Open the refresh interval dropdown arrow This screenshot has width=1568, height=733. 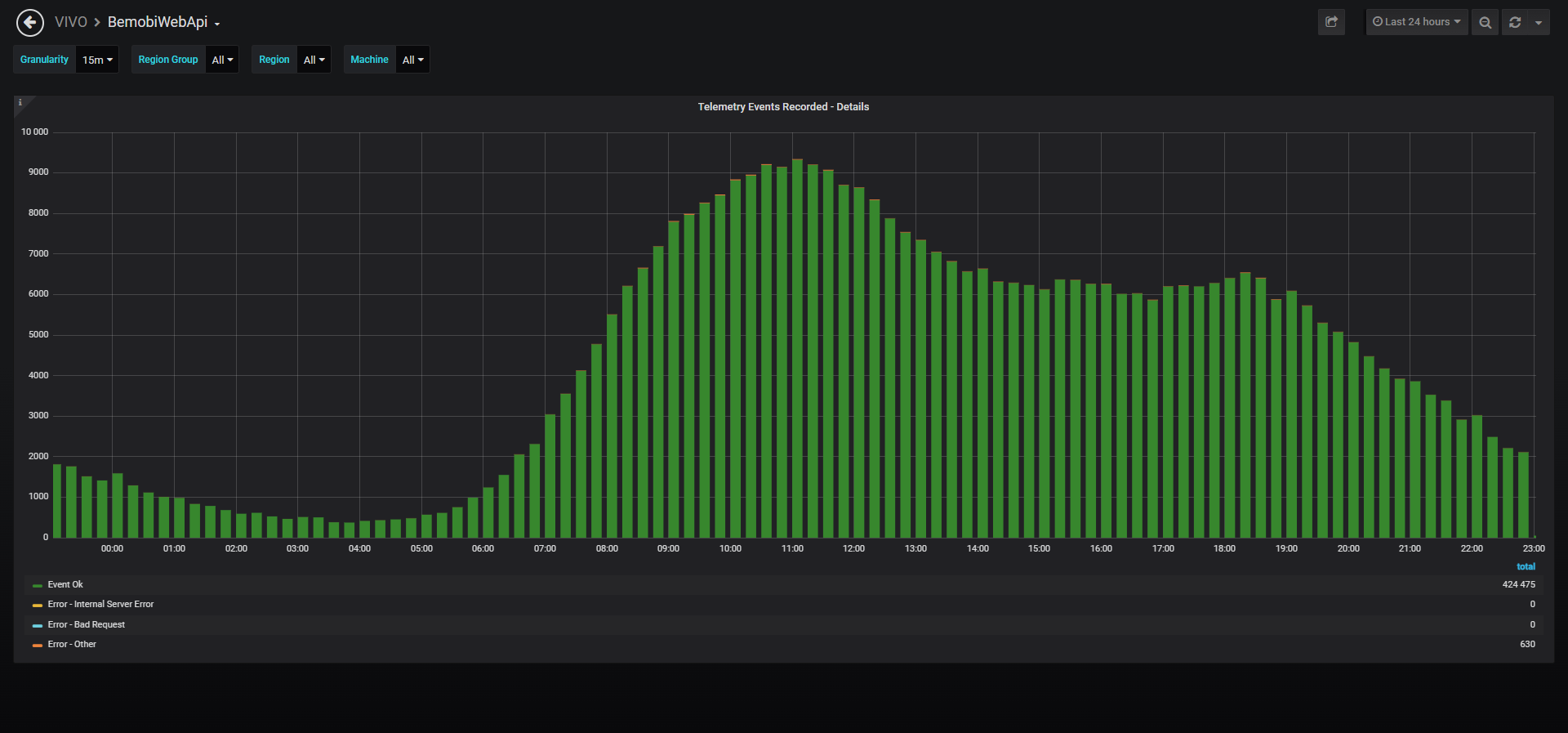click(1539, 22)
